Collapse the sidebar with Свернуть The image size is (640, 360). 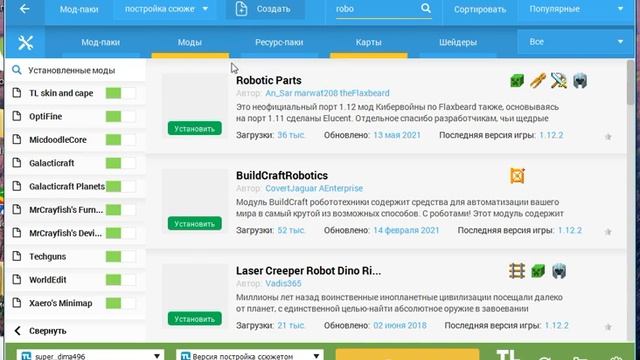tap(41, 331)
